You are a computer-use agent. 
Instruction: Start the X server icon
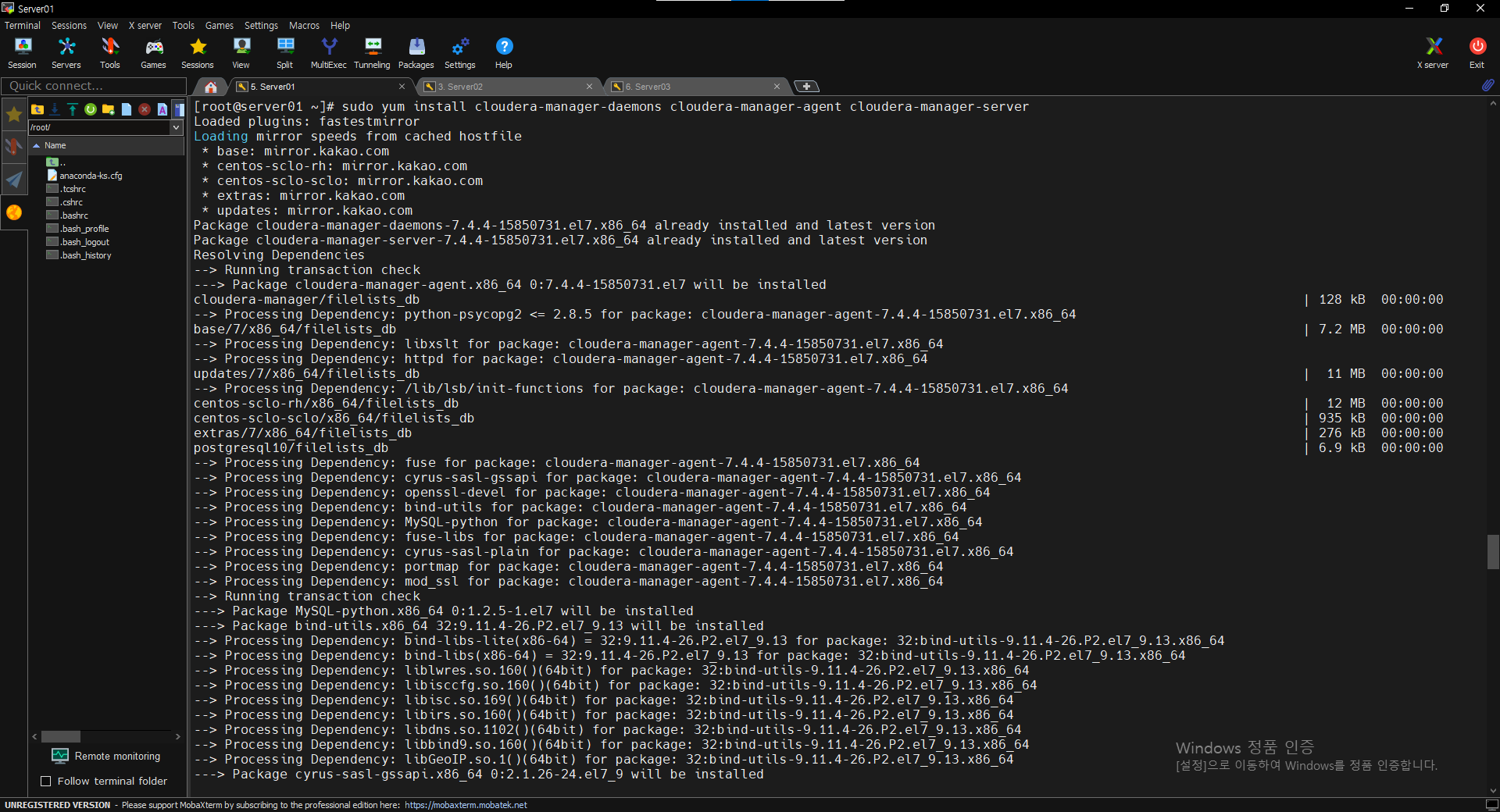click(1434, 53)
